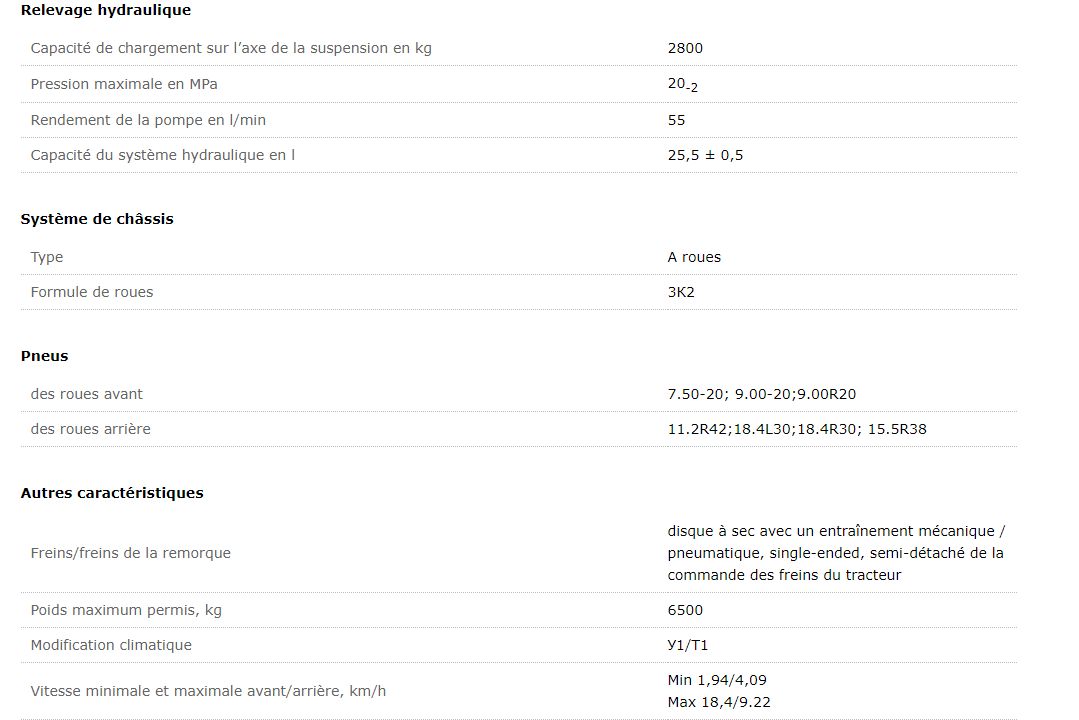Click the pump output value 55
The image size is (1079, 720).
pos(677,120)
